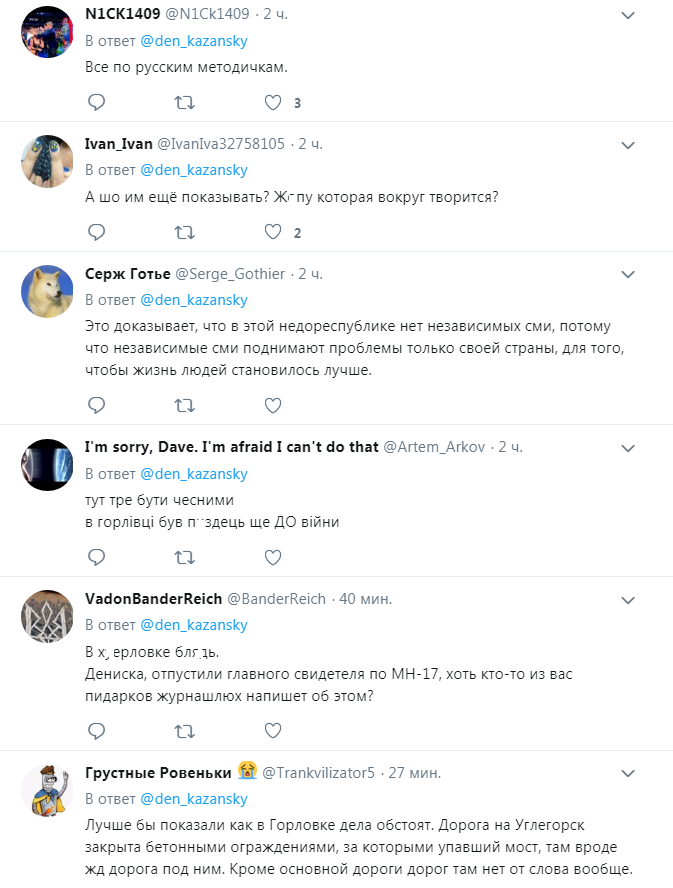
Task: Expand the menu chevron on Серж Готье's tweet
Action: (627, 274)
